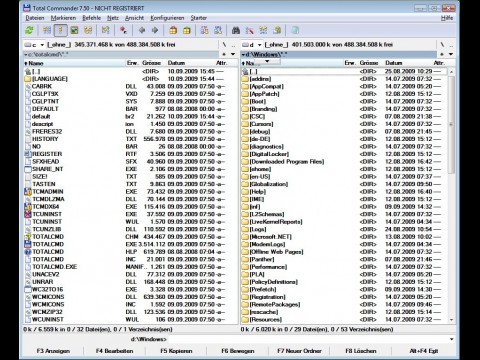Image resolution: width=480 pixels, height=360 pixels.
Task: Click the F8 Löschen button
Action: point(361,351)
